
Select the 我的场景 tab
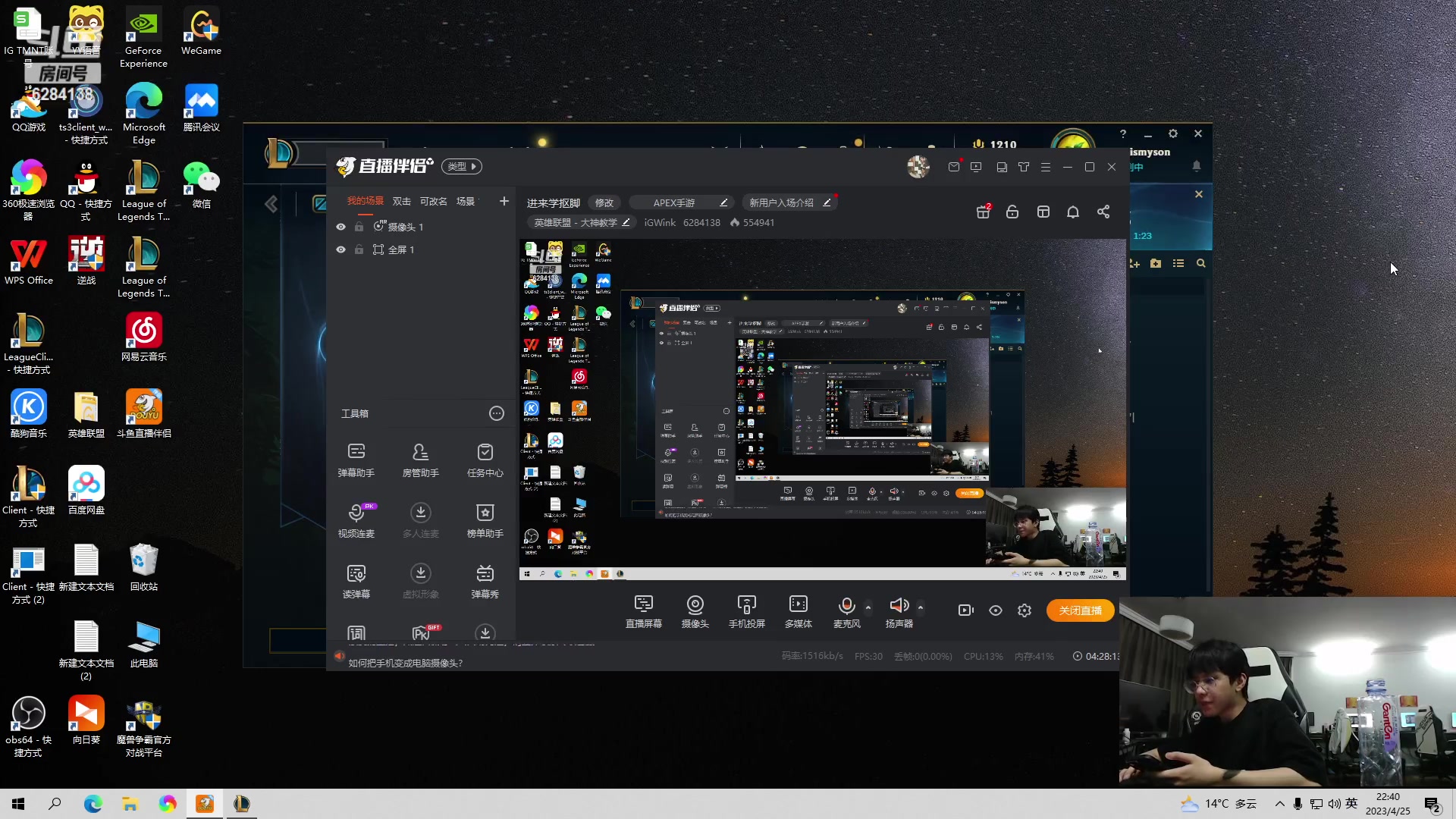click(366, 201)
